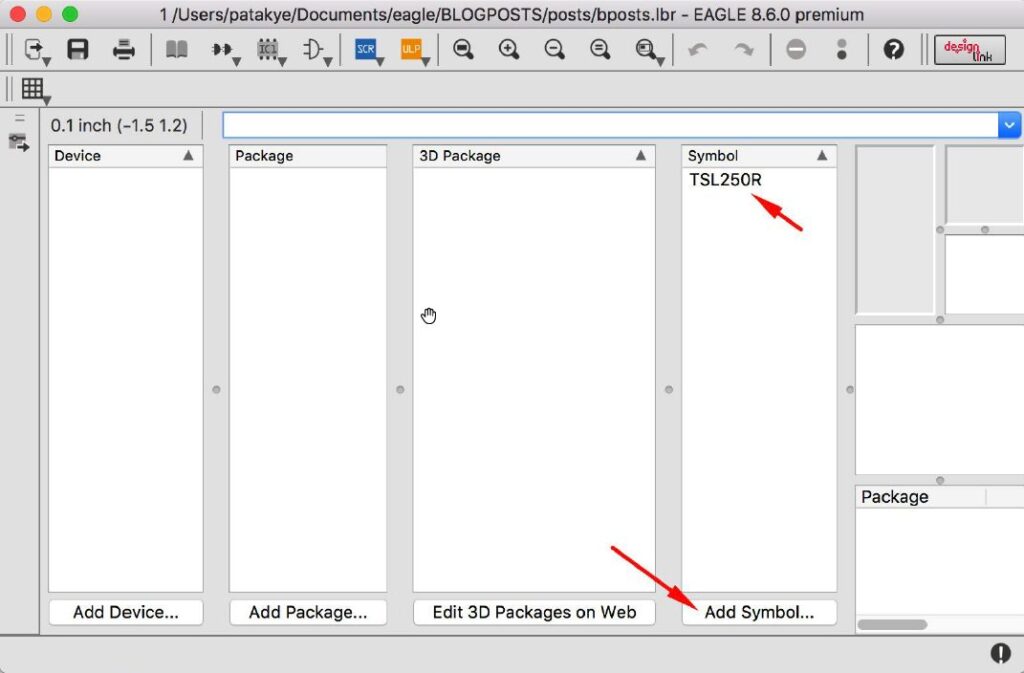
Task: Sort by Package column header
Action: pos(308,155)
